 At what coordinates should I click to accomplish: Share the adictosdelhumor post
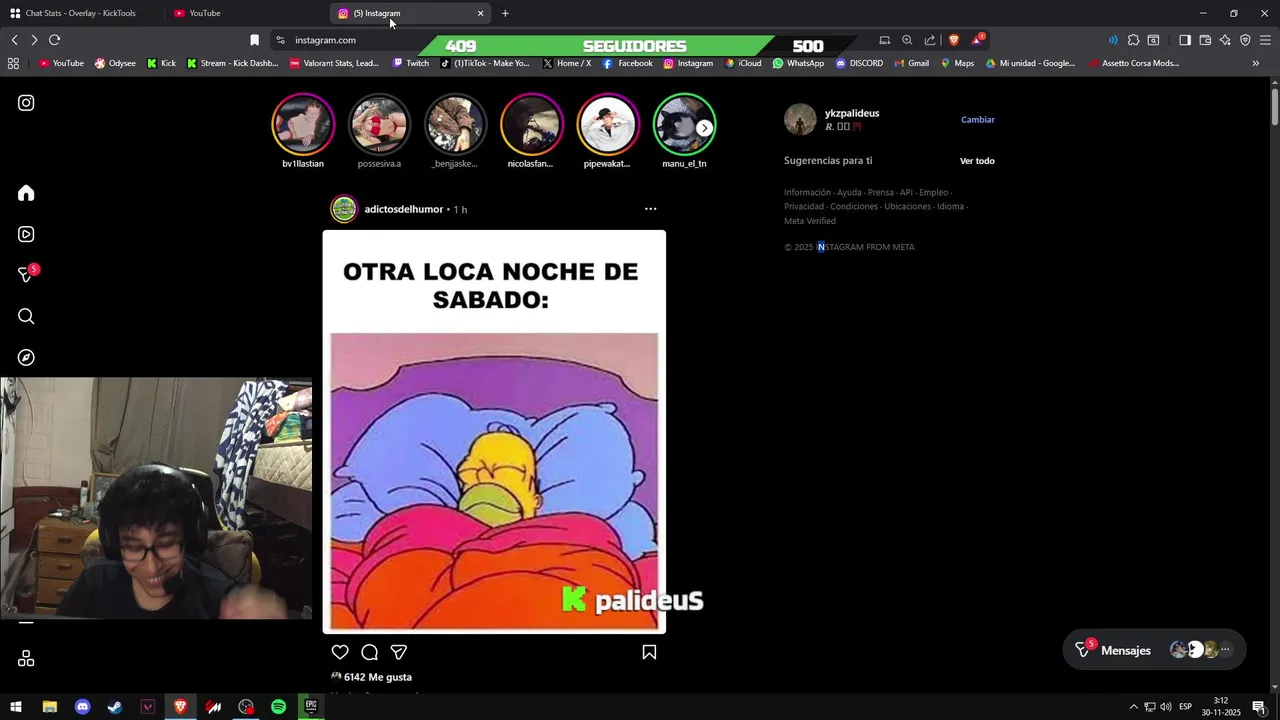[398, 652]
